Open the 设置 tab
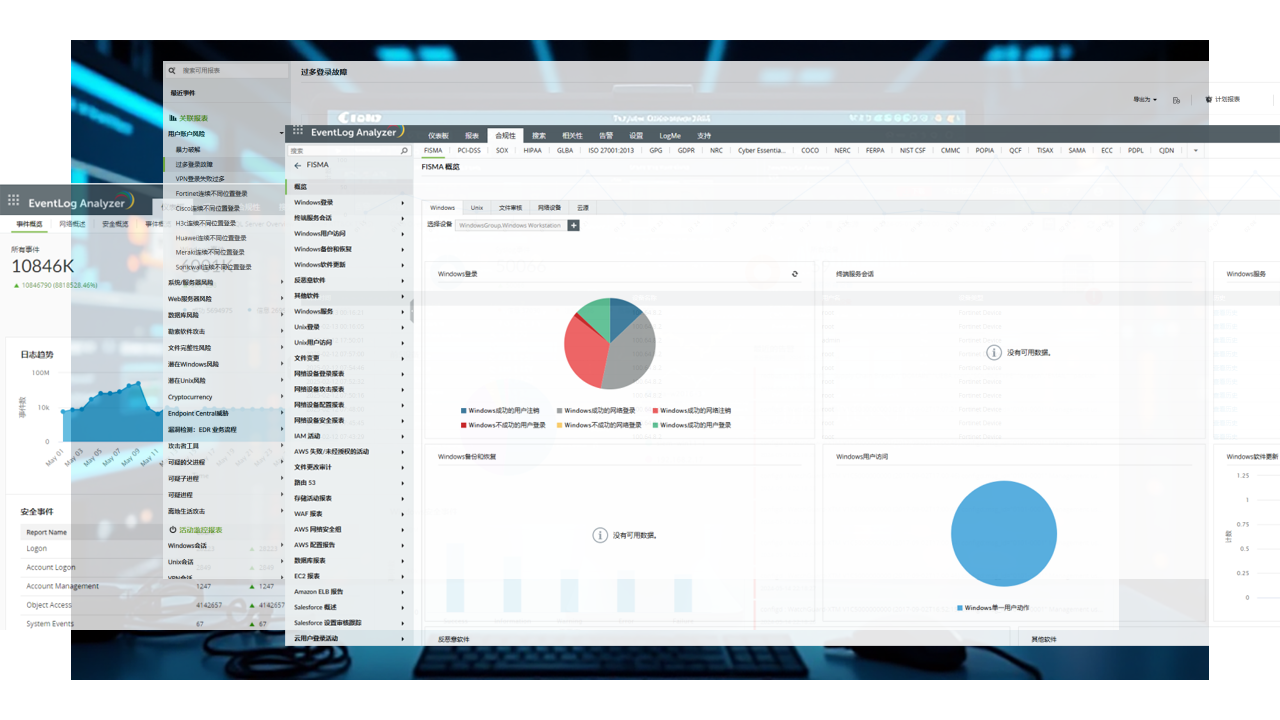The width and height of the screenshot is (1280, 720). coord(636,135)
